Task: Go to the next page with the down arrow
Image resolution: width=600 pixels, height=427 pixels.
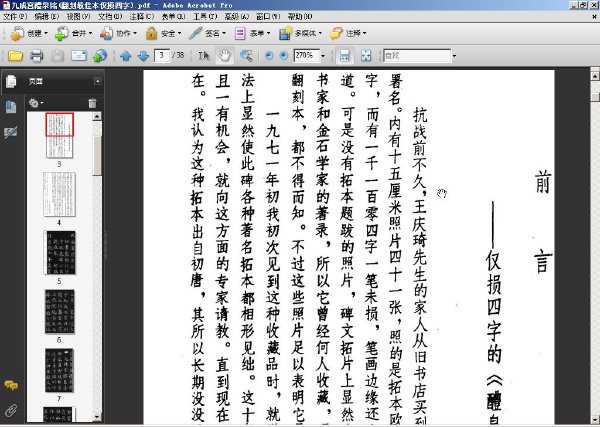Action: 143,56
